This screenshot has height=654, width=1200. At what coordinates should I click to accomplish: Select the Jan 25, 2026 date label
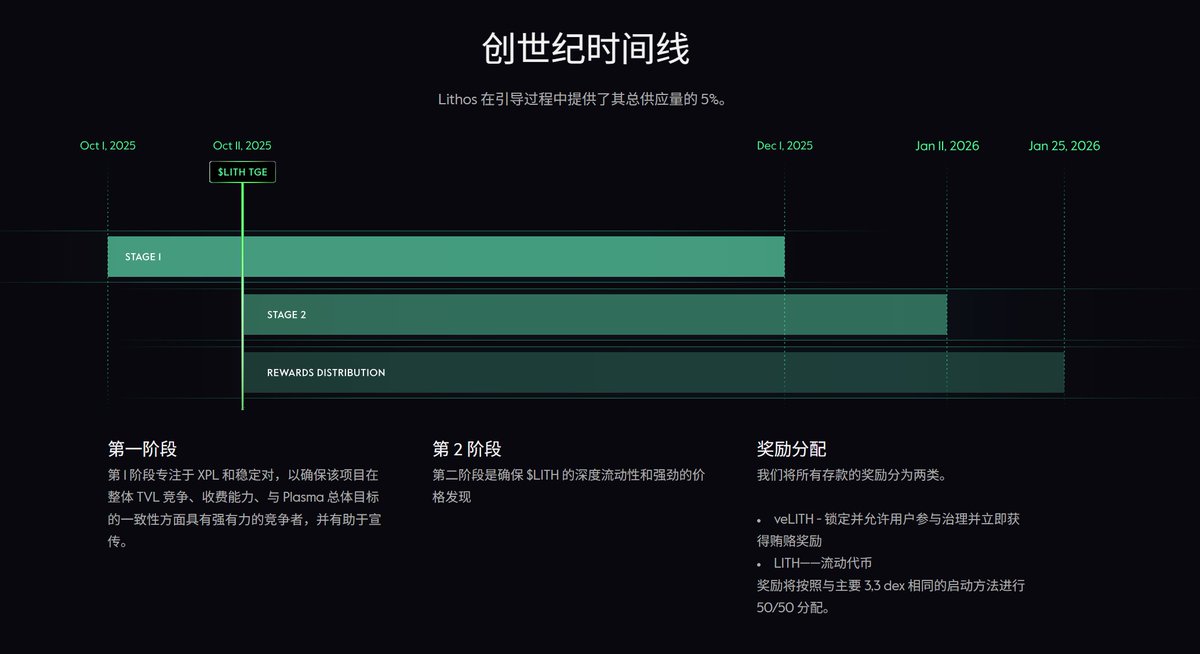[x=1064, y=146]
